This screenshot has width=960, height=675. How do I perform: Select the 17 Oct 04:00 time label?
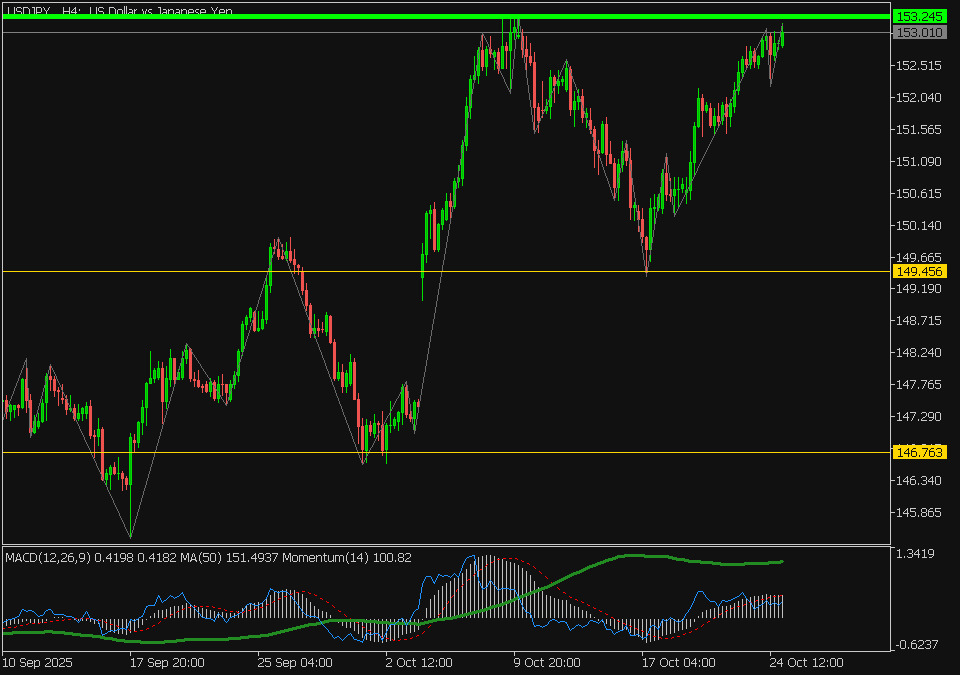[681, 662]
